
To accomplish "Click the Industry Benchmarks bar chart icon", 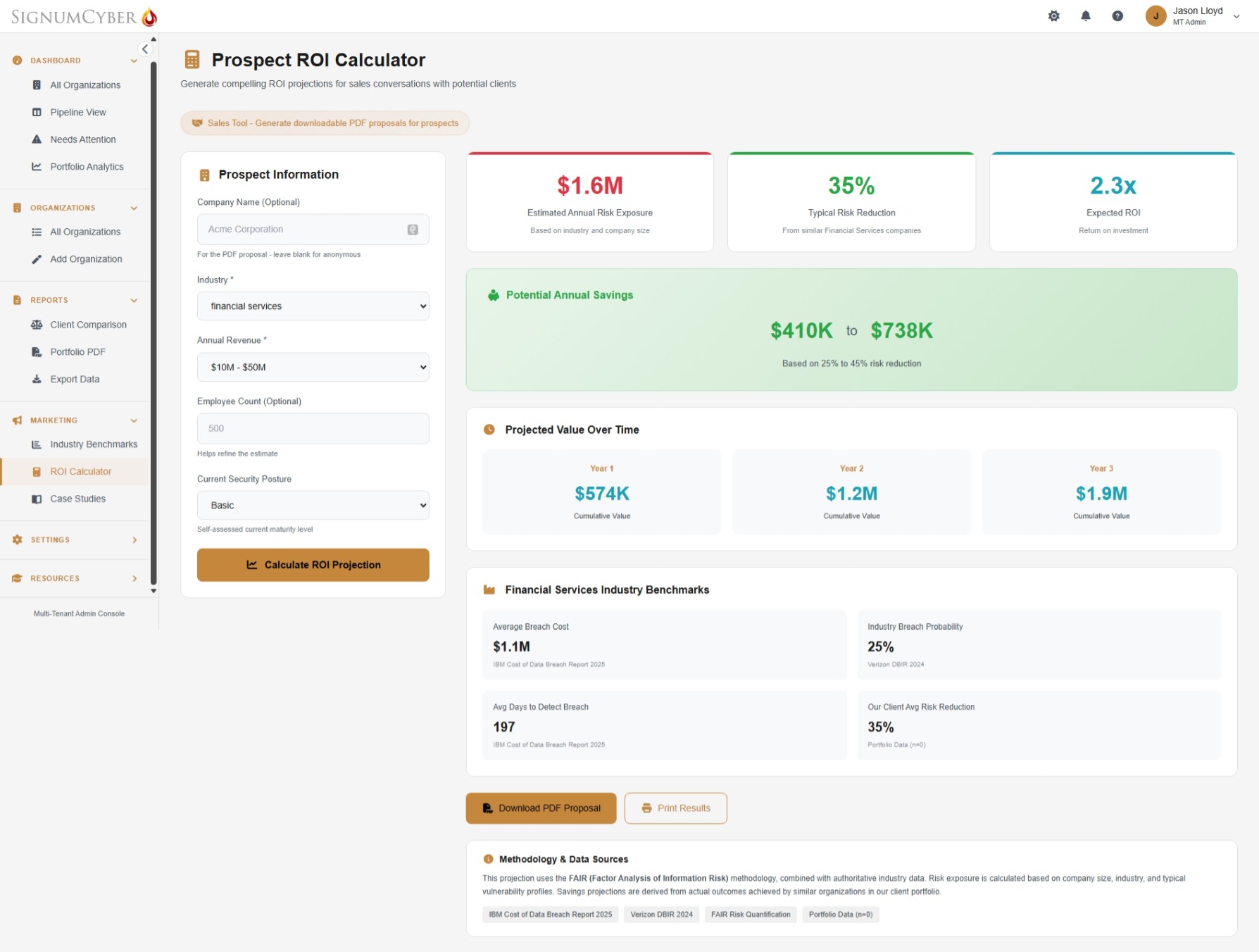I will click(37, 444).
